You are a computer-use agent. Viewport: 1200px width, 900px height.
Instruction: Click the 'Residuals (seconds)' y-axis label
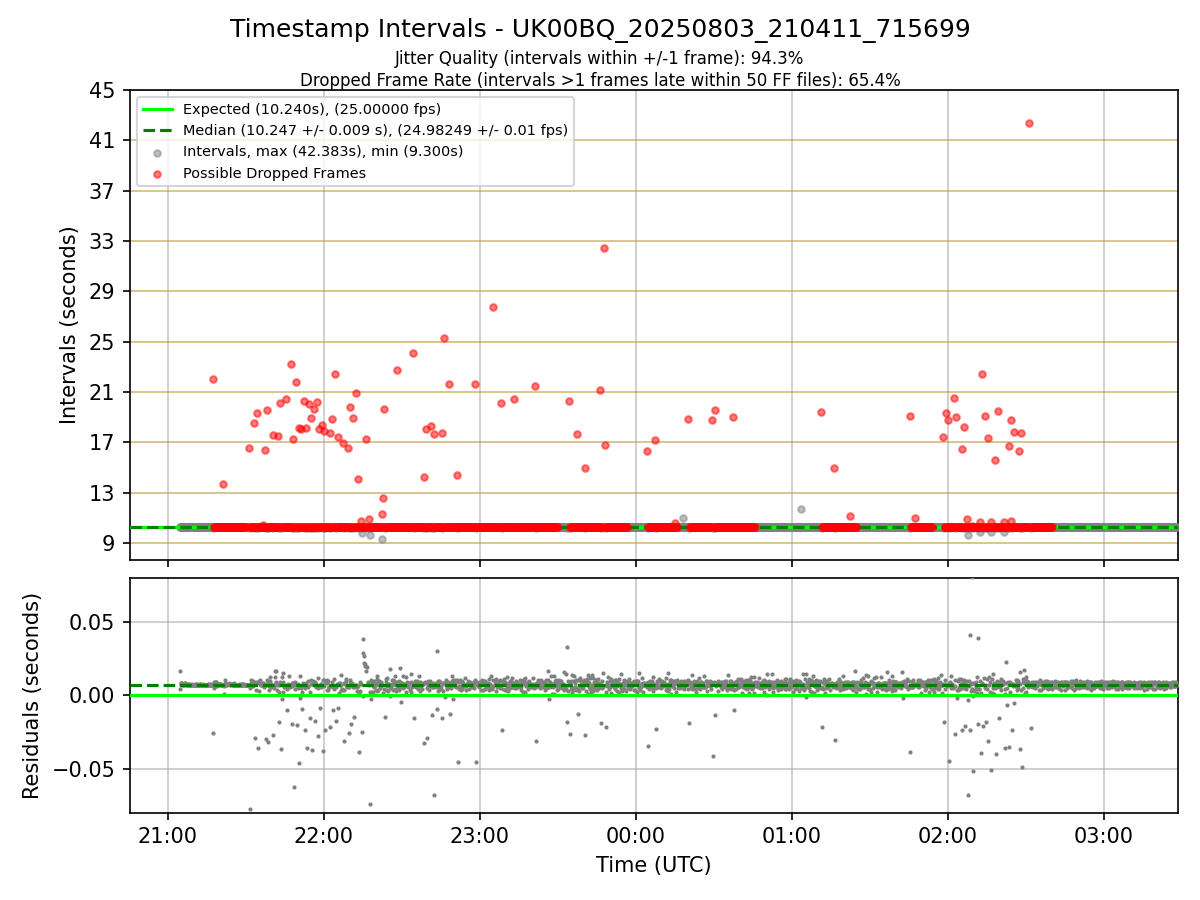(32, 696)
